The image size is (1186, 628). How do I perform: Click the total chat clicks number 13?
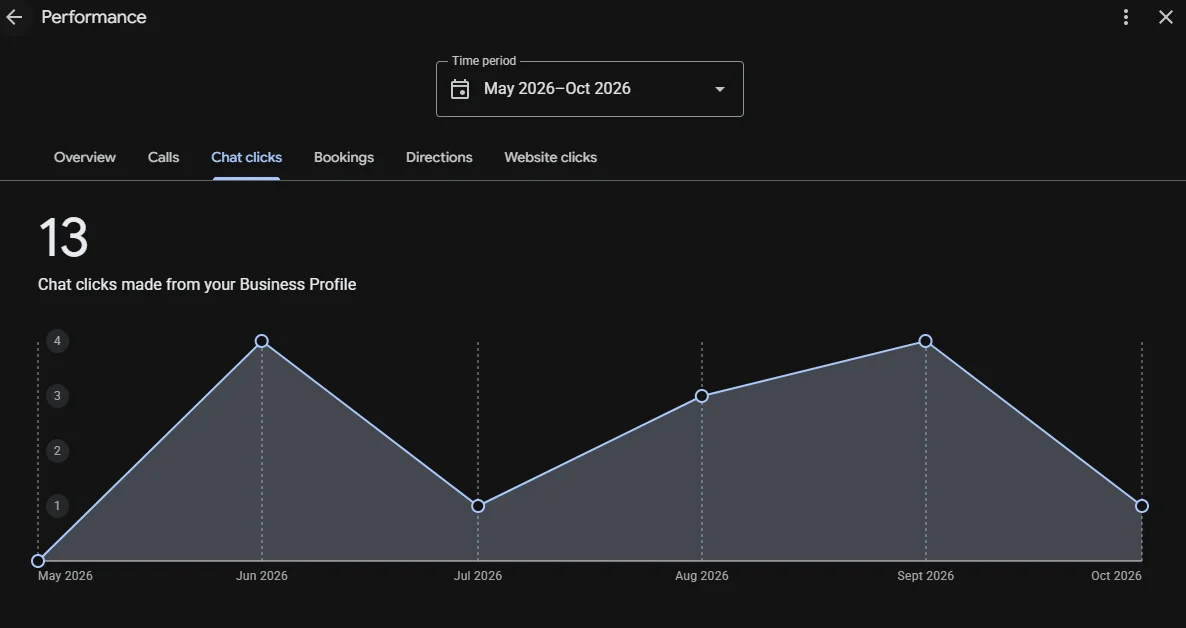[64, 238]
